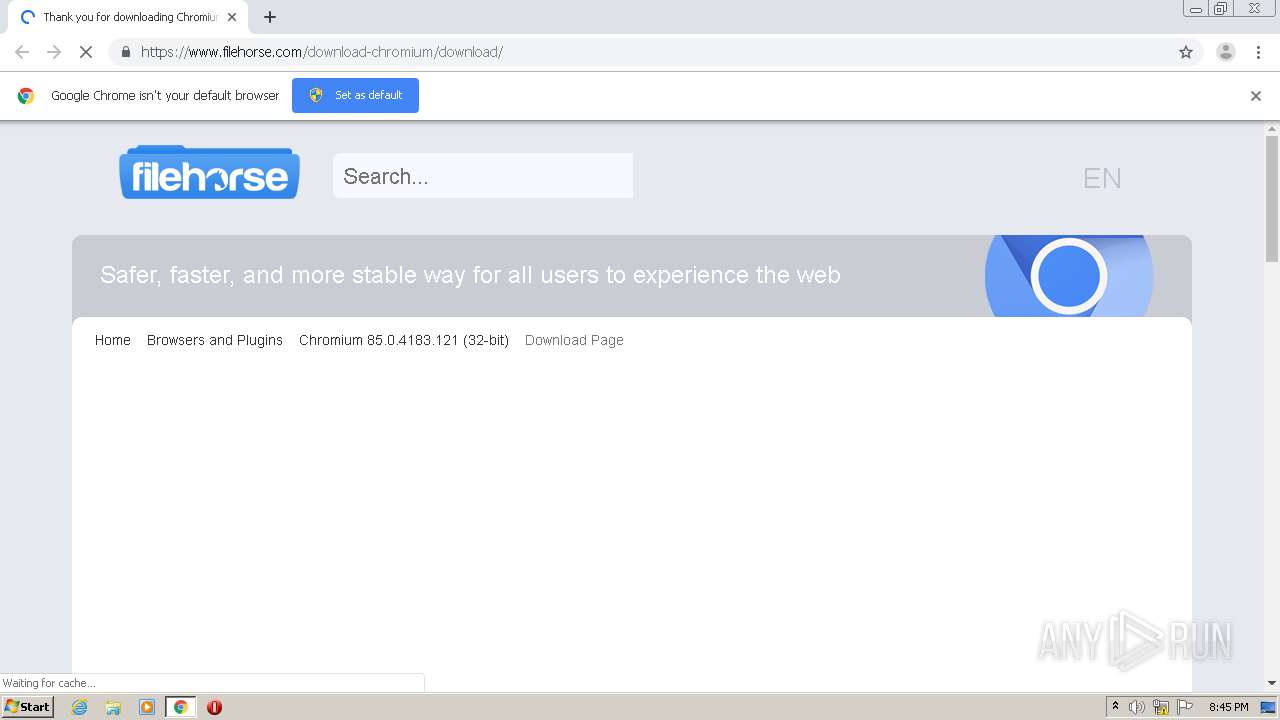Click the Chromium logo banner image
Viewport: 1280px width, 720px height.
(x=1069, y=276)
